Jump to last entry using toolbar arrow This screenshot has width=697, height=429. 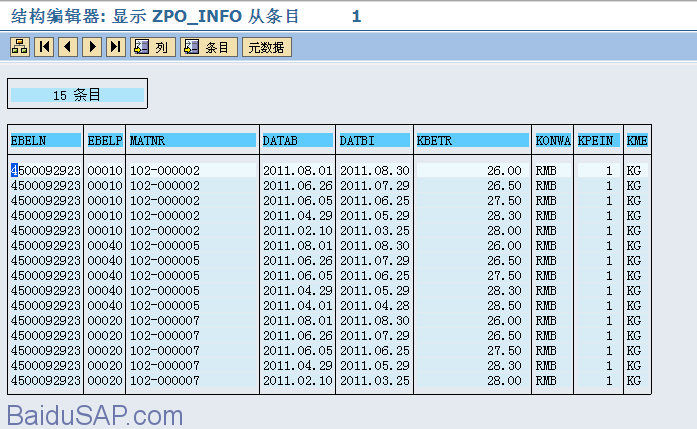click(x=116, y=47)
